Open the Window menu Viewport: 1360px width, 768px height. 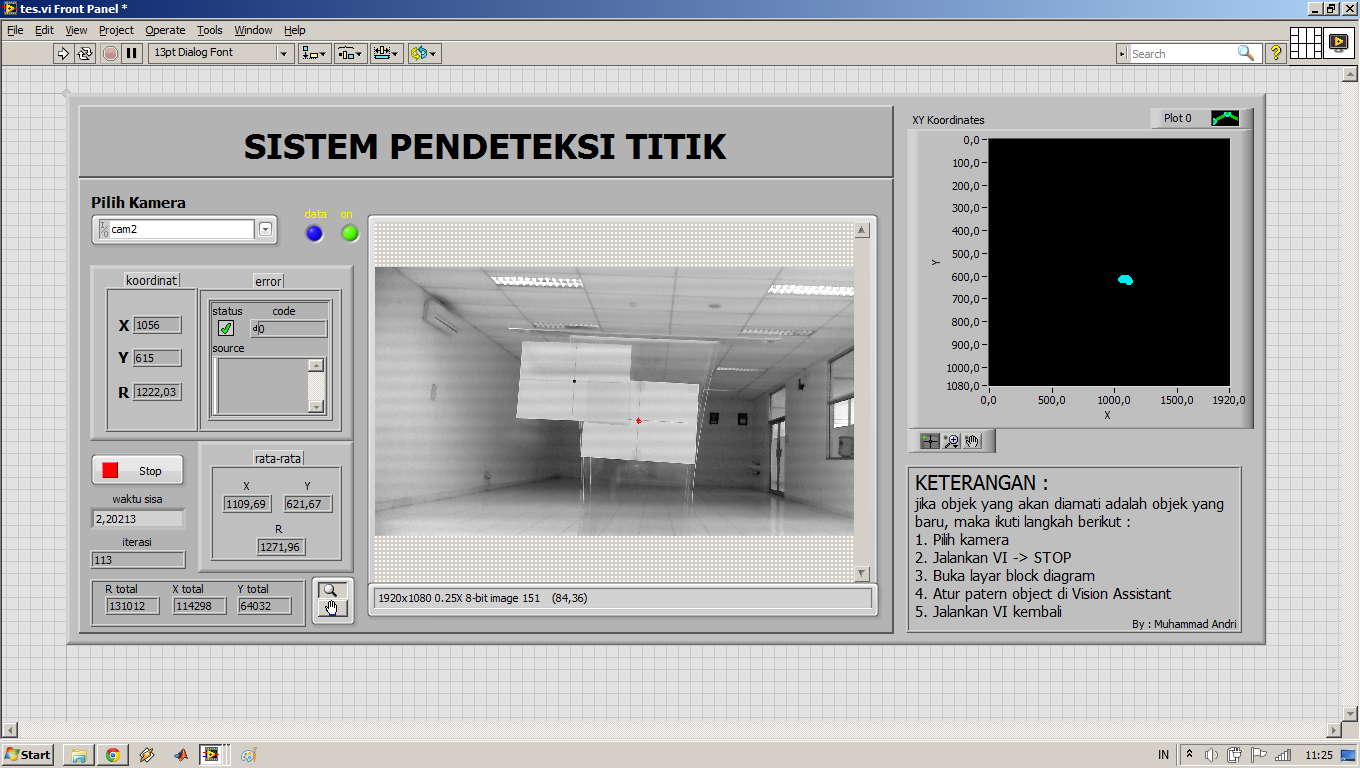coord(254,30)
